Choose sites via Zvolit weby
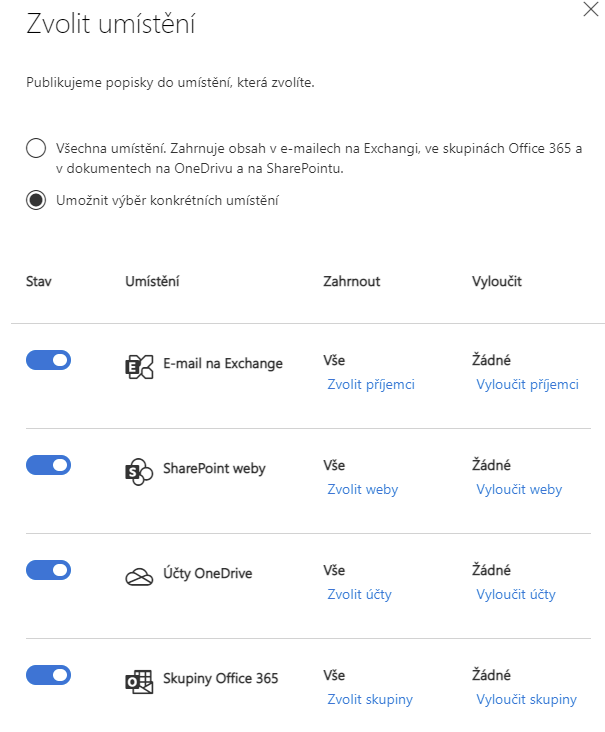This screenshot has width=605, height=732. click(362, 489)
